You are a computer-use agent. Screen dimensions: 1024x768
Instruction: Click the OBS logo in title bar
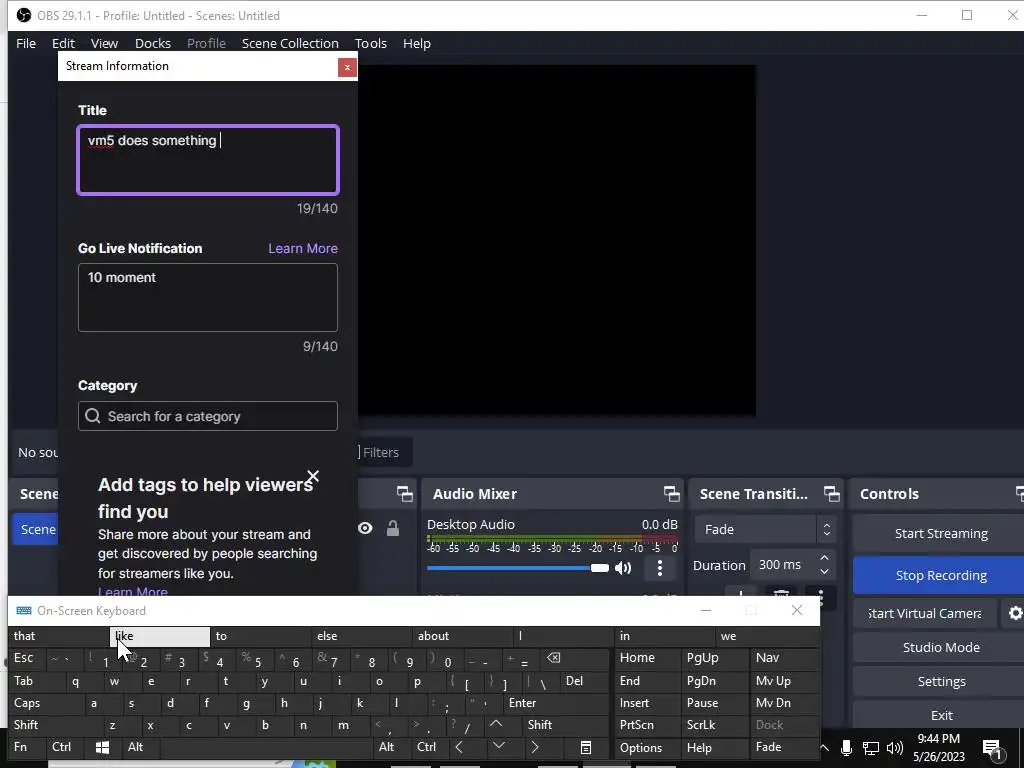pyautogui.click(x=24, y=15)
